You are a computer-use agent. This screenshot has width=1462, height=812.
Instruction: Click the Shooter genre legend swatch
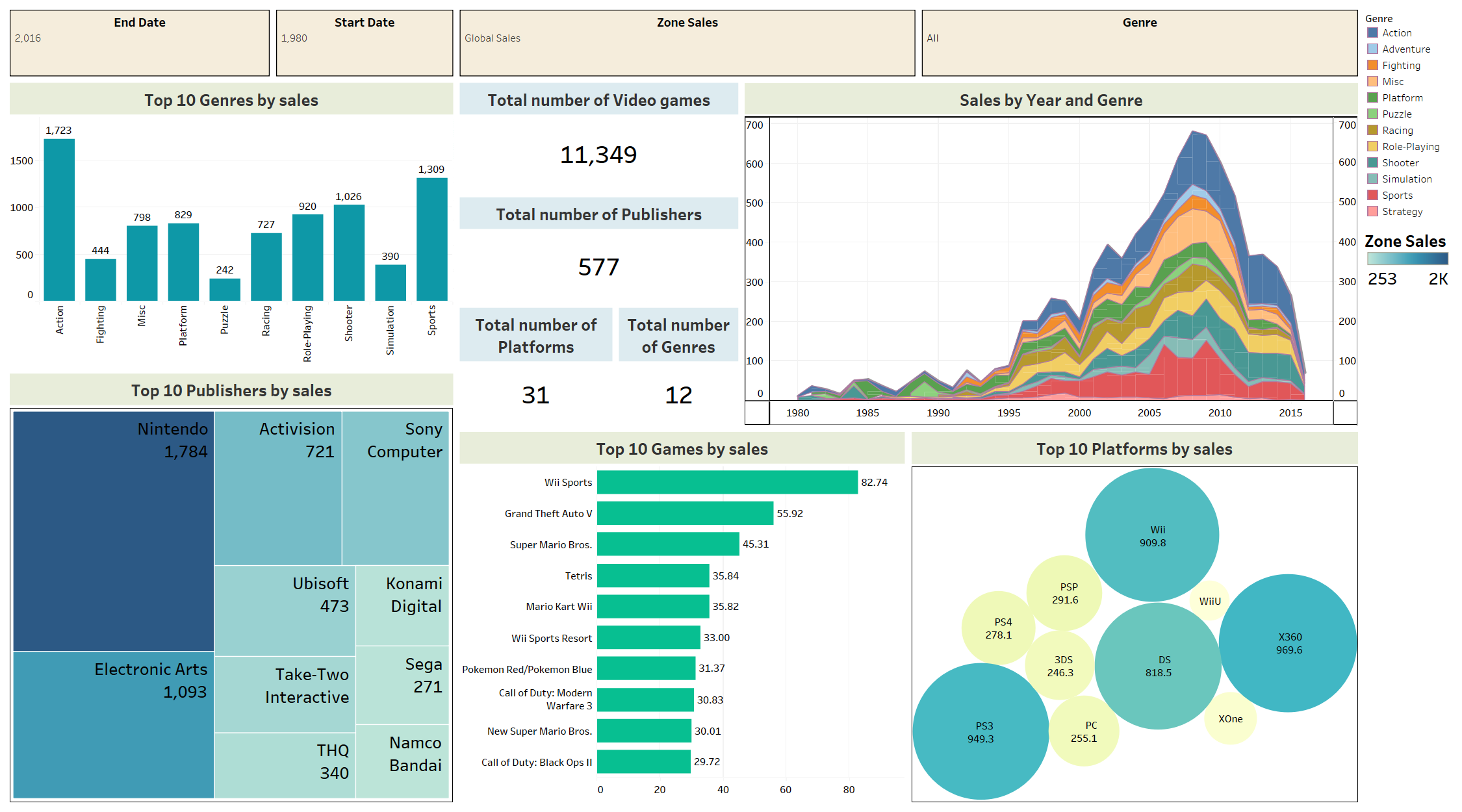[1372, 162]
